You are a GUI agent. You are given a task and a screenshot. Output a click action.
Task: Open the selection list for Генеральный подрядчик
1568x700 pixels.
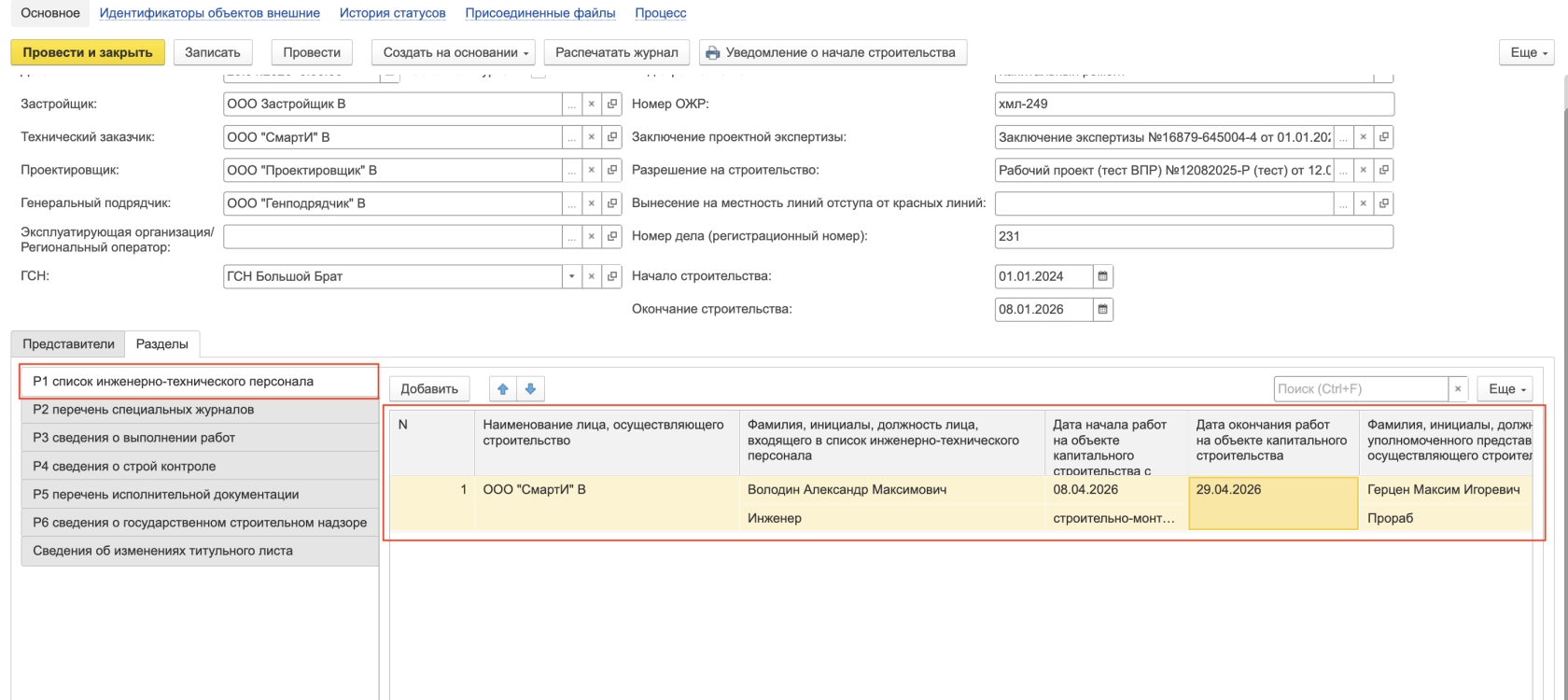[x=572, y=203]
